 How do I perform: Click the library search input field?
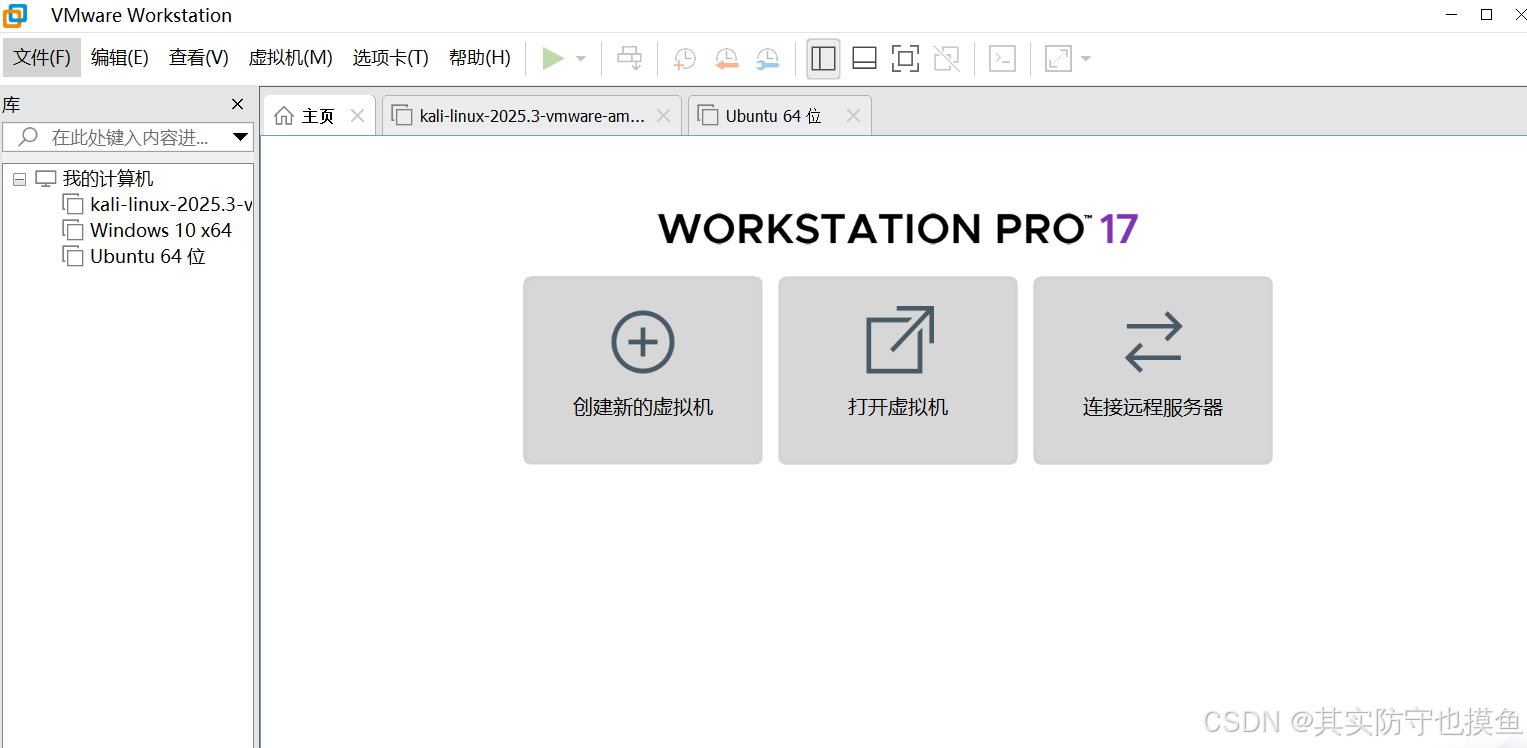[x=127, y=137]
